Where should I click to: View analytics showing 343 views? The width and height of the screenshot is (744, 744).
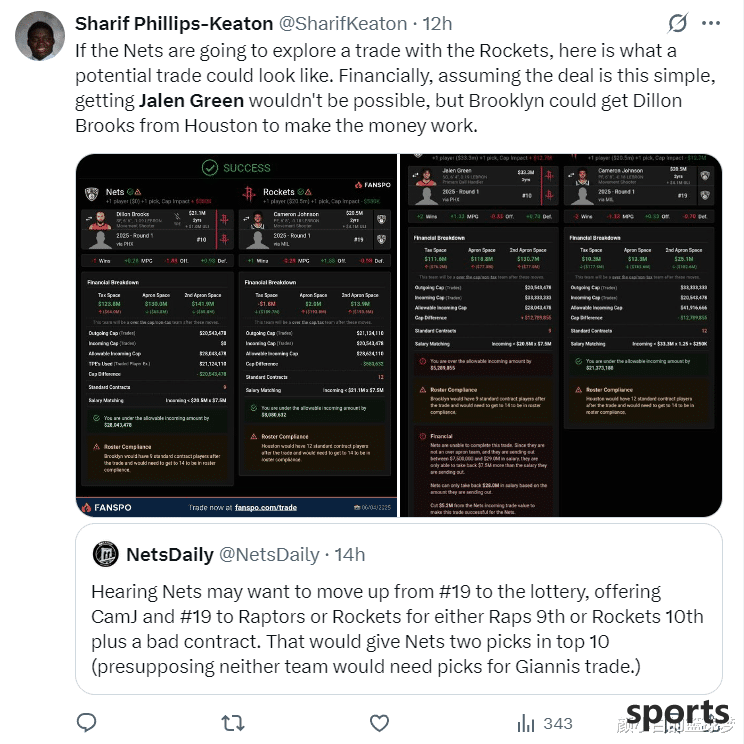(545, 723)
